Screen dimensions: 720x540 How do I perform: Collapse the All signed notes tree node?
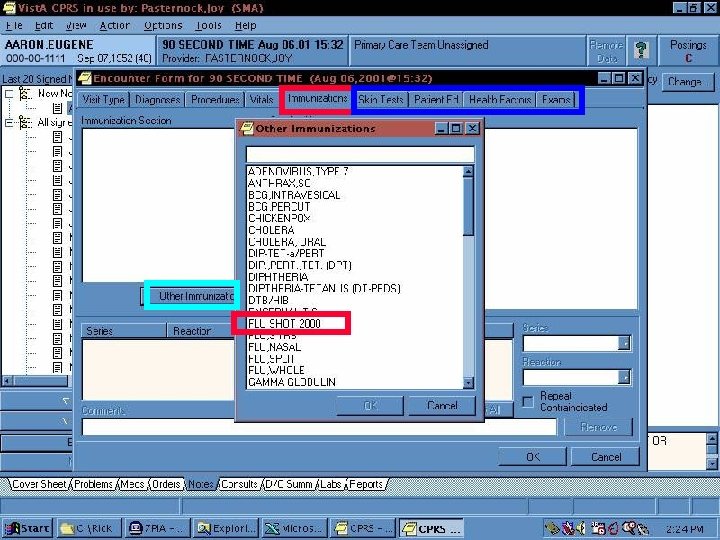(9, 123)
